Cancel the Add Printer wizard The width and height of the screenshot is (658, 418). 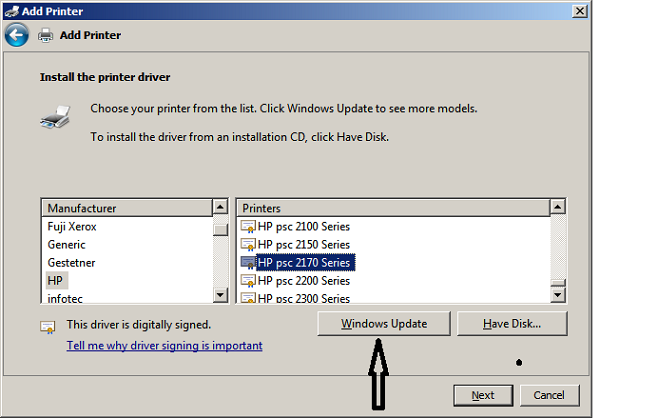[x=549, y=395]
